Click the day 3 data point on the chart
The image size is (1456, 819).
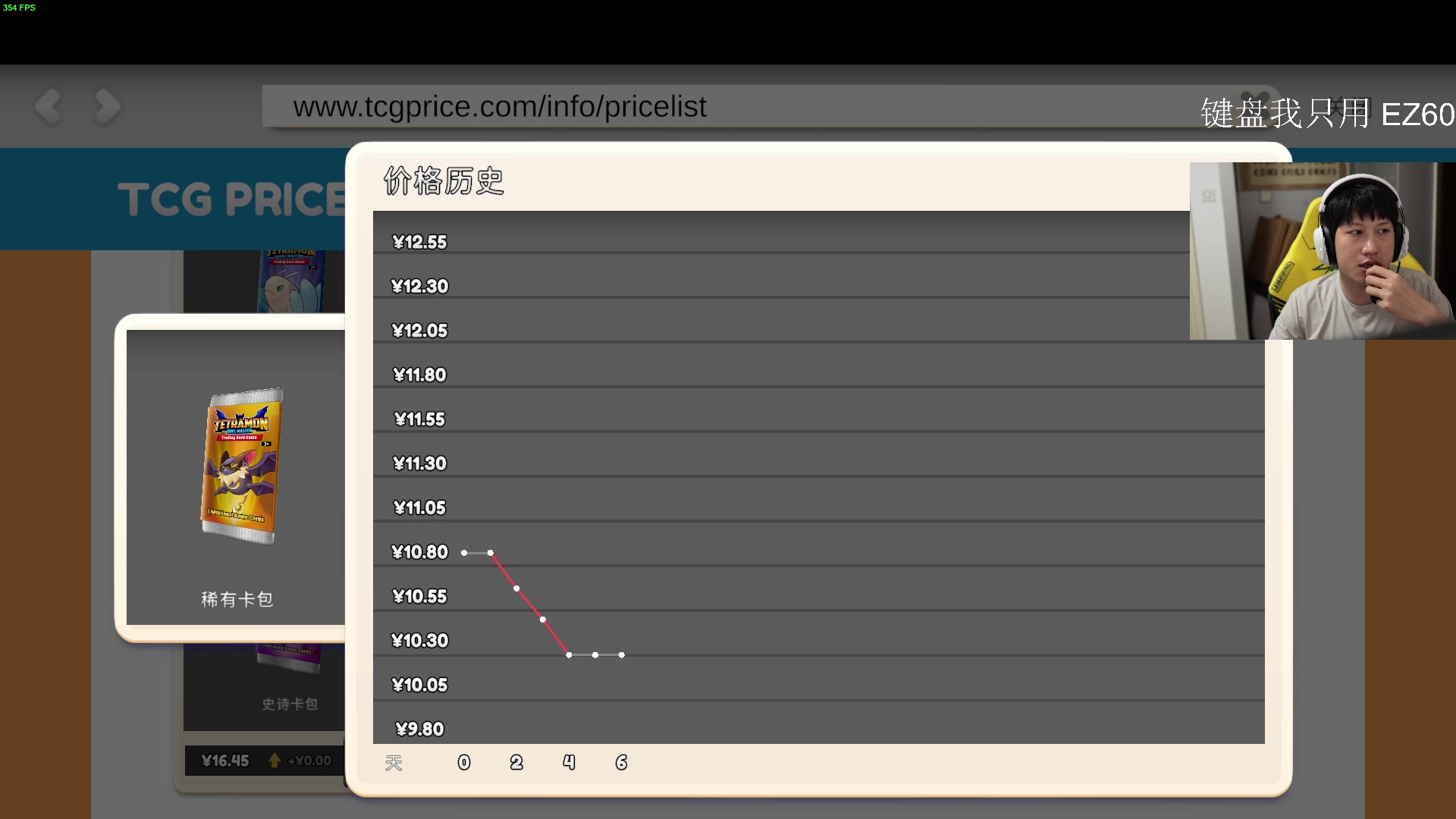tap(543, 620)
